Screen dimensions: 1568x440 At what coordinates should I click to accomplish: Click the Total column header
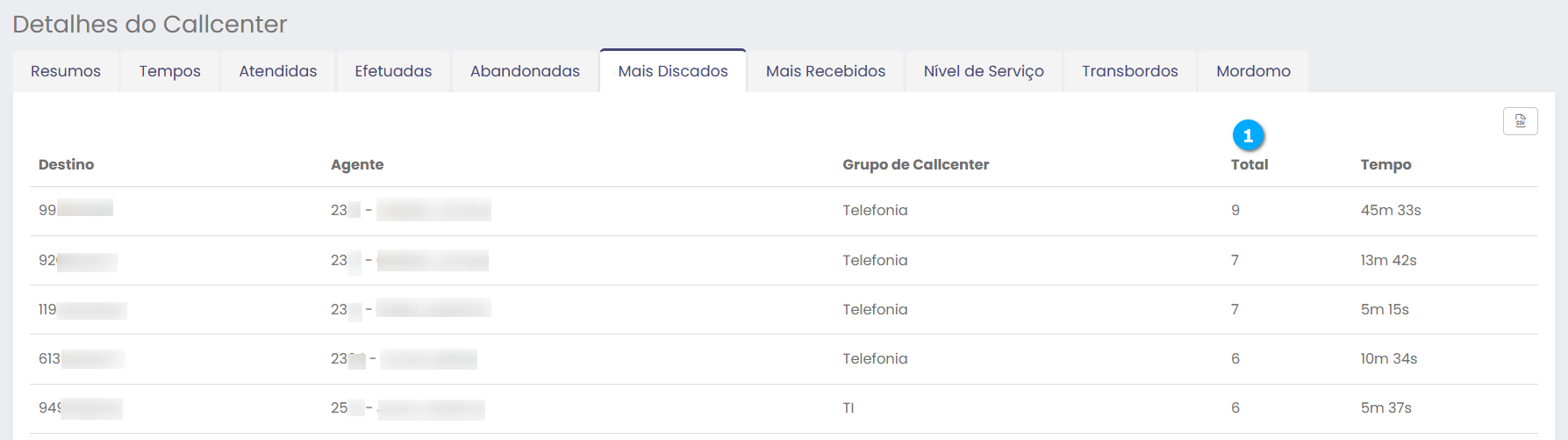tap(1249, 164)
